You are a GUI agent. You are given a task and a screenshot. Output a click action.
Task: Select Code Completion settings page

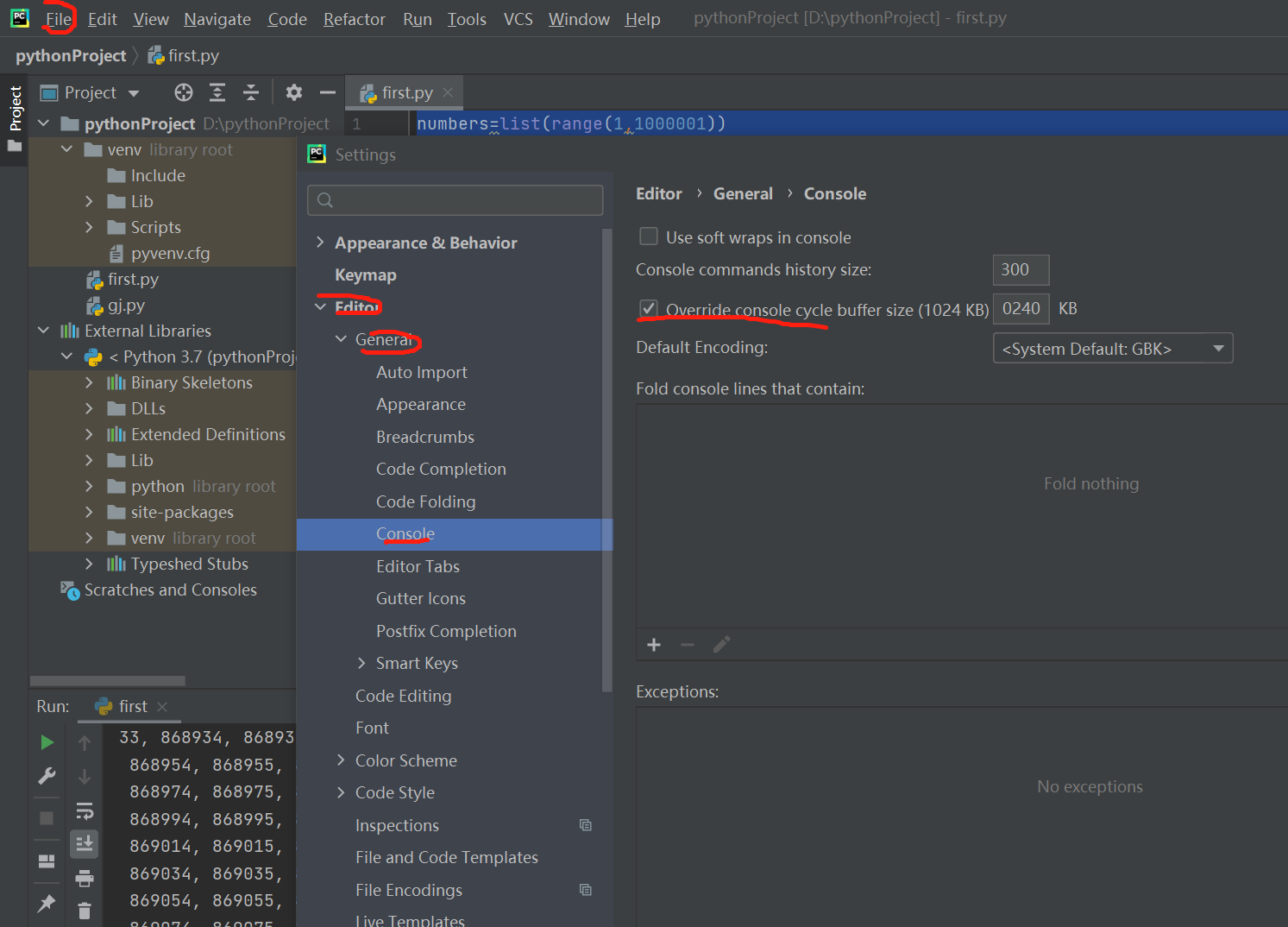click(441, 469)
